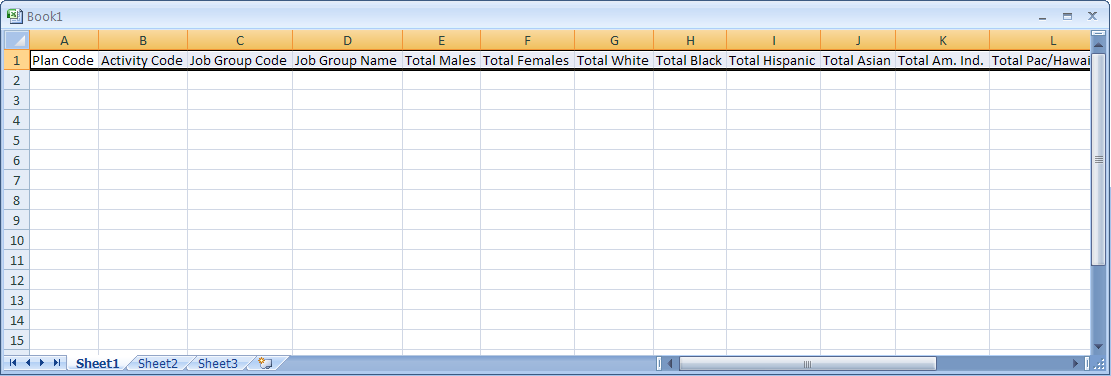This screenshot has height=376, width=1111.
Task: Click the horizontal scrollbar thumb
Action: click(x=807, y=364)
